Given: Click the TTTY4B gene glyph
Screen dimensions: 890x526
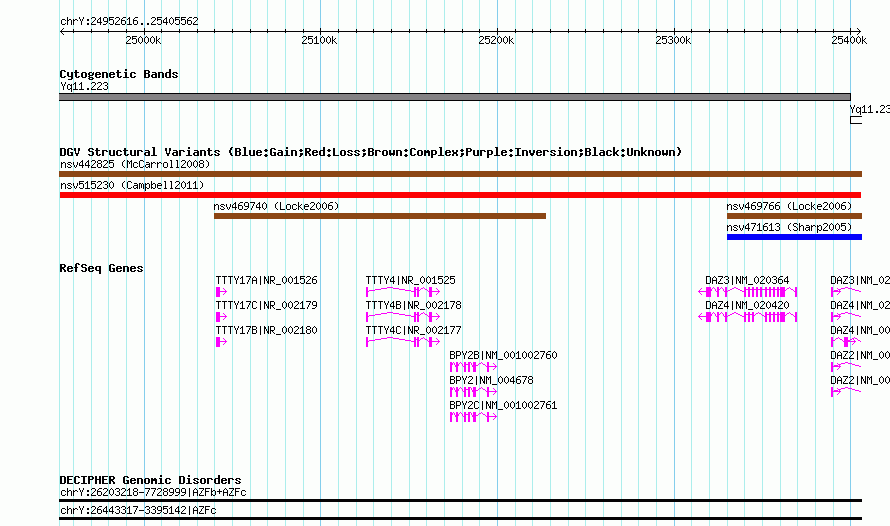Looking at the screenshot, I should [x=403, y=317].
